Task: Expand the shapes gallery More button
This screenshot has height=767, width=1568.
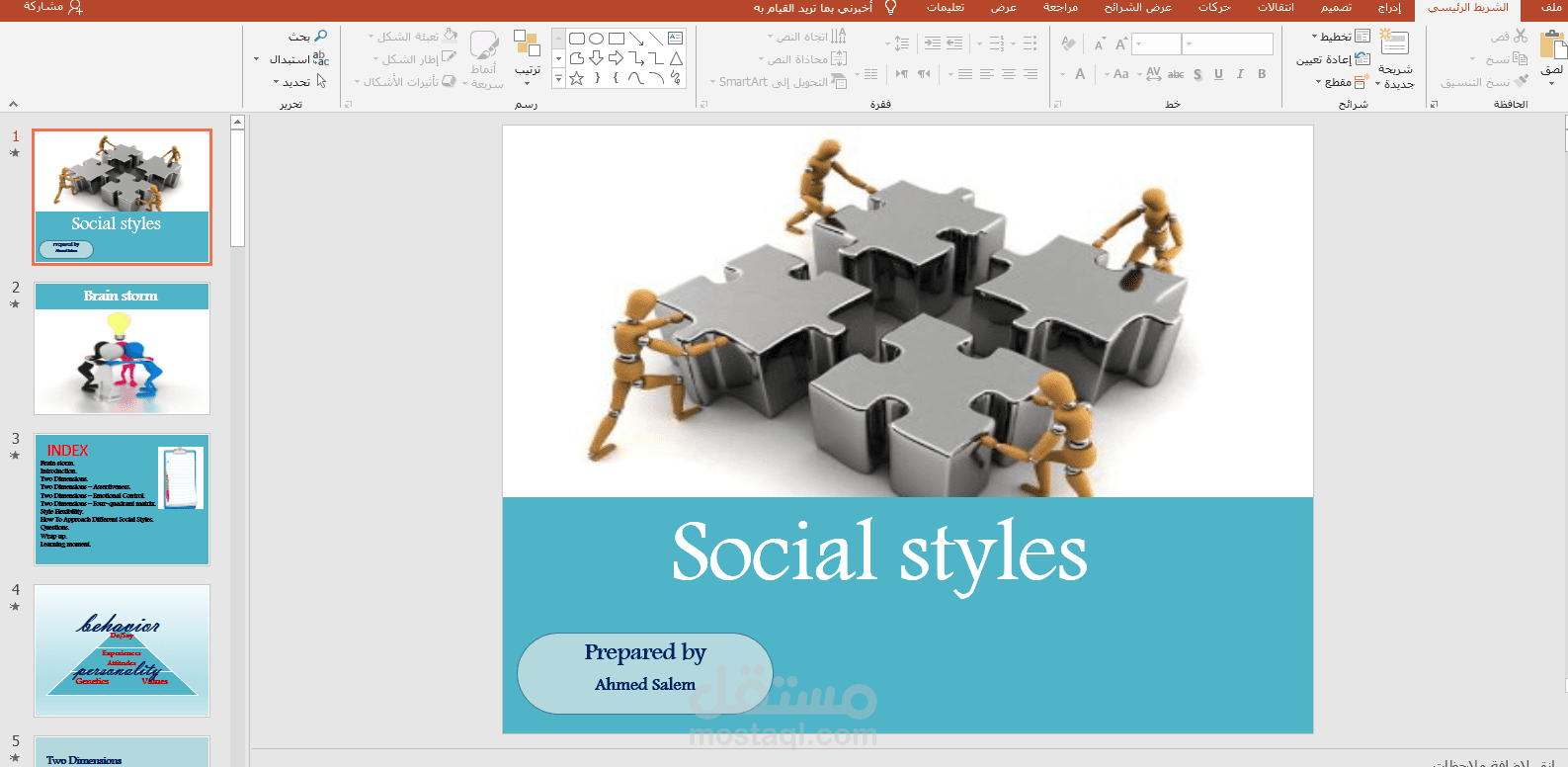Action: point(558,79)
